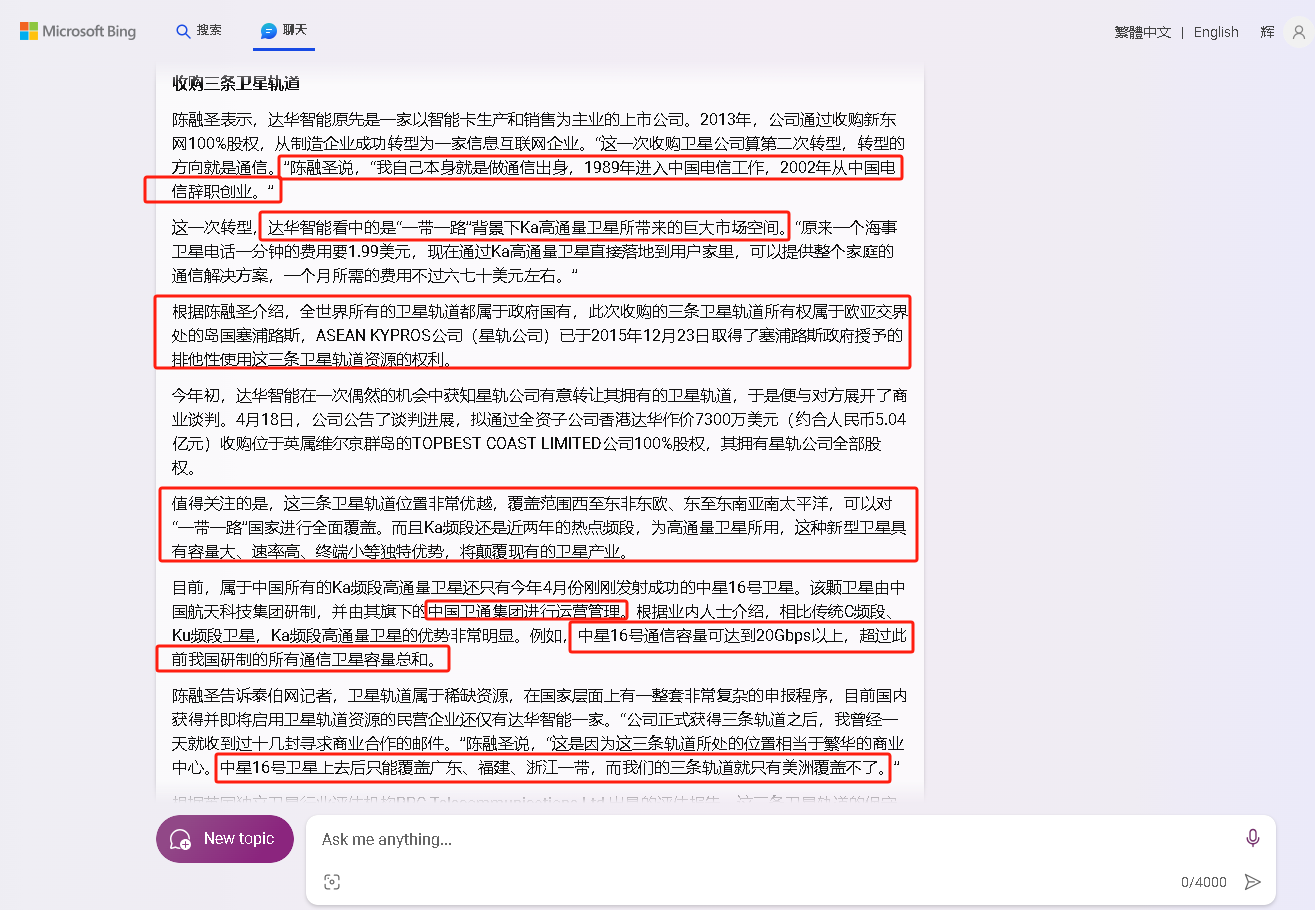Click the paragraph starting 值得关注的是
1315x910 pixels.
point(539,526)
